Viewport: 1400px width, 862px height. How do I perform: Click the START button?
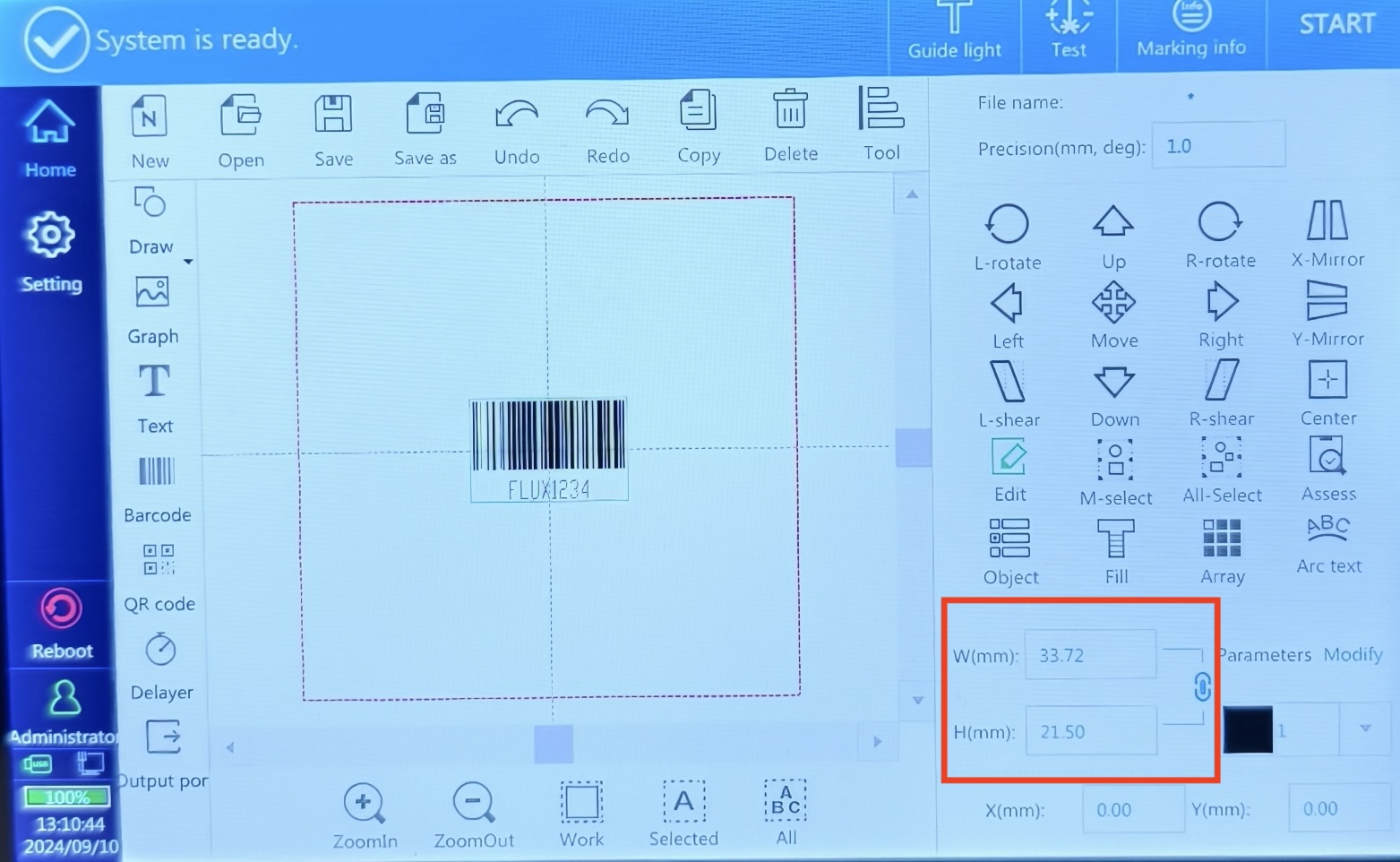click(1336, 24)
